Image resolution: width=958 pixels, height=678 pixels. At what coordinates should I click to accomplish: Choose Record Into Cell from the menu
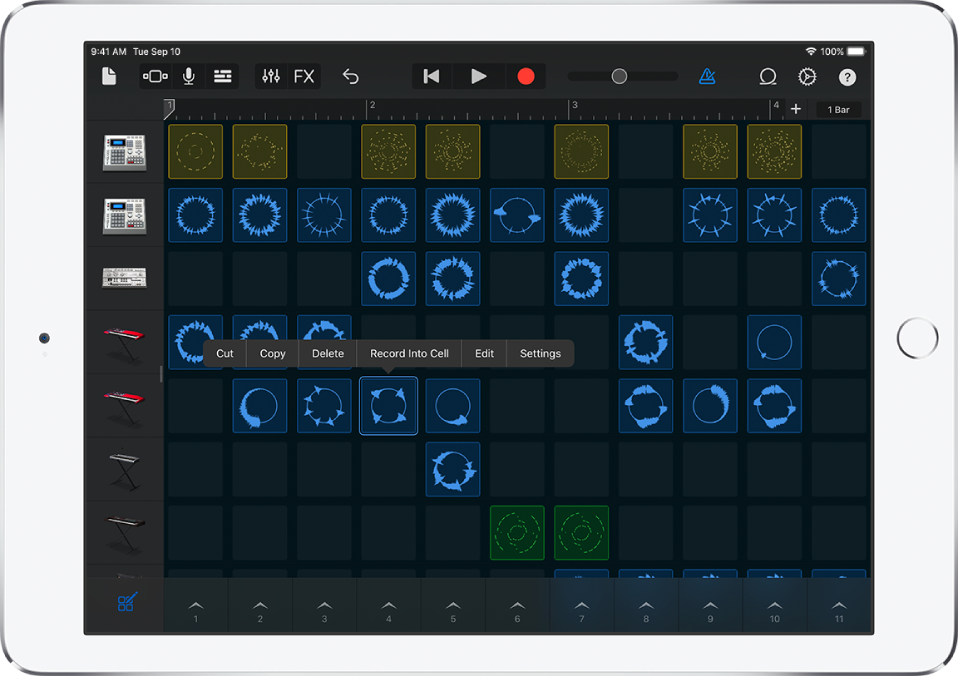[408, 353]
